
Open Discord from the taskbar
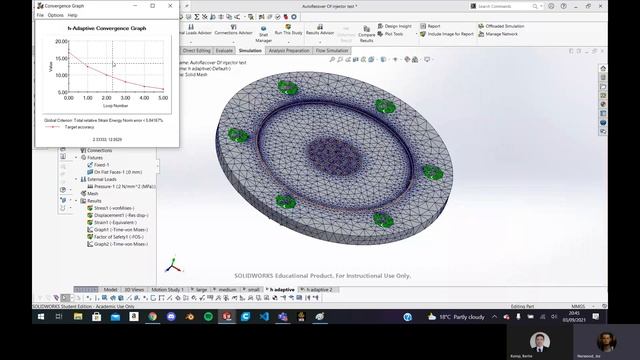[x=171, y=317]
